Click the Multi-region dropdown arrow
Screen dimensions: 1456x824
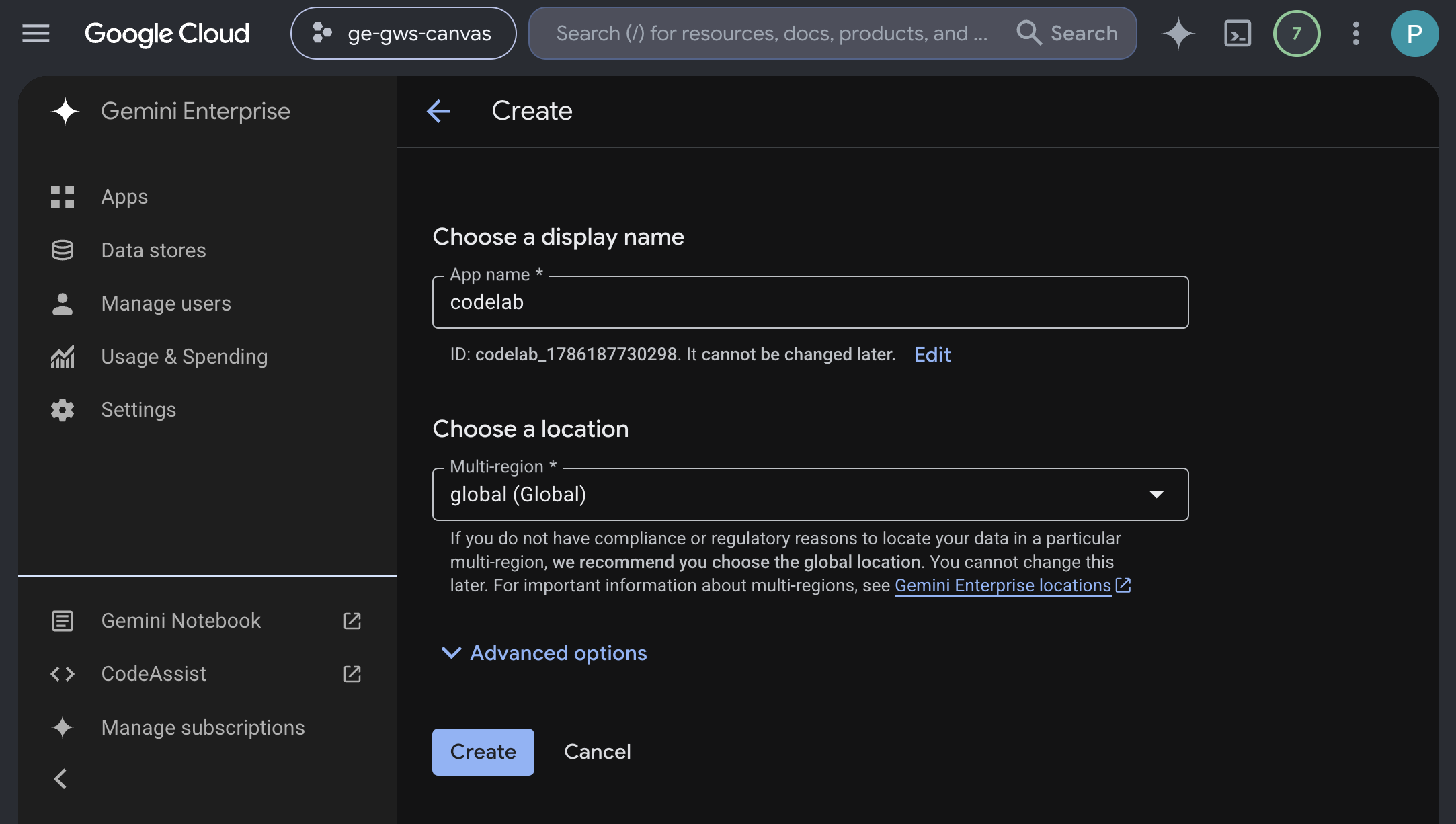tap(1156, 494)
